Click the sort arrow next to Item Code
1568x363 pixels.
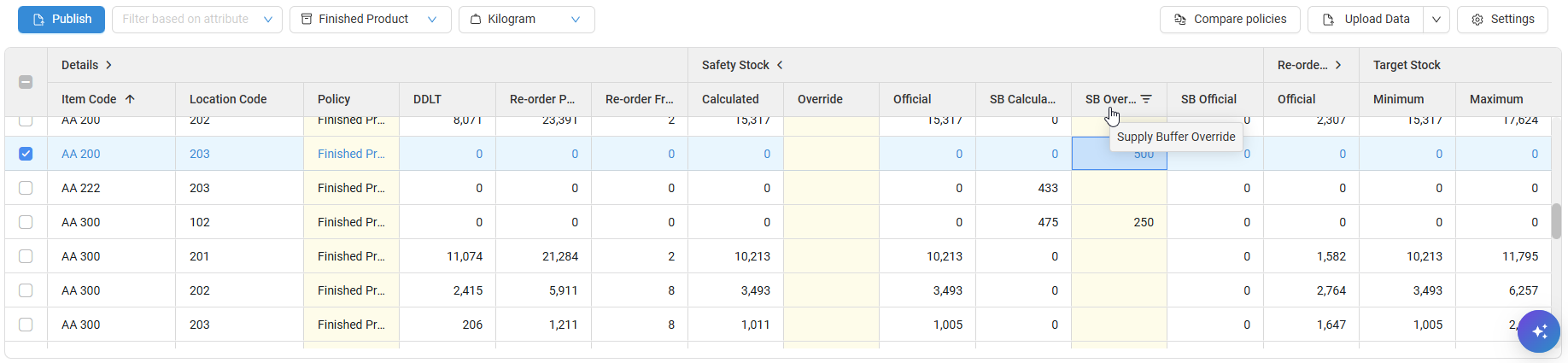[130, 99]
